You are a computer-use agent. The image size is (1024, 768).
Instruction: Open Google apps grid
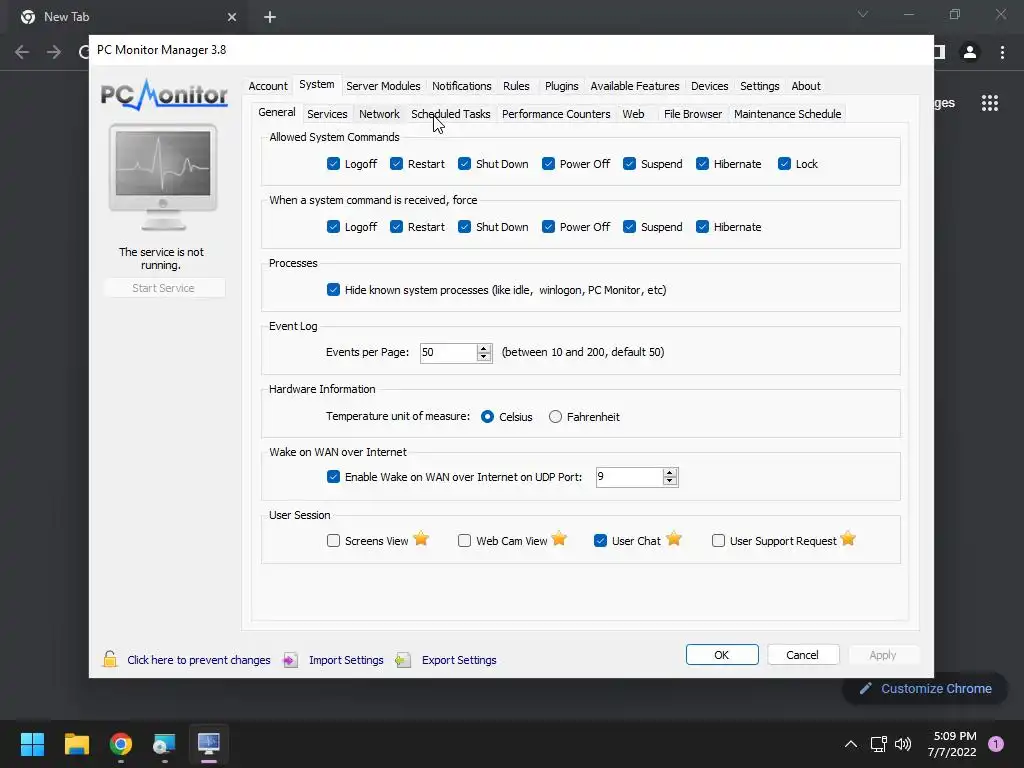[990, 103]
